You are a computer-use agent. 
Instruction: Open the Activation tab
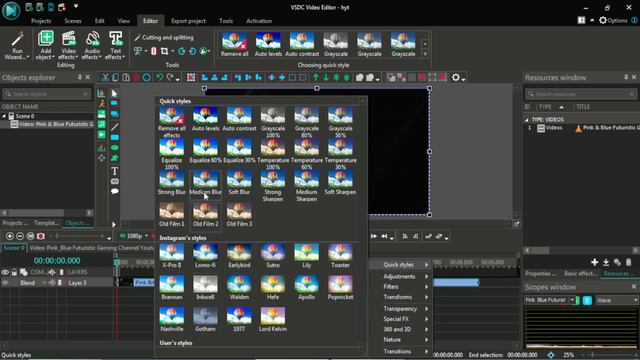point(259,21)
